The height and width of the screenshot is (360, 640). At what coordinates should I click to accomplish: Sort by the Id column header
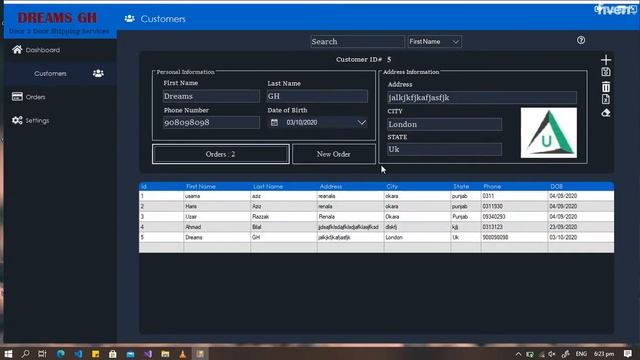point(161,187)
